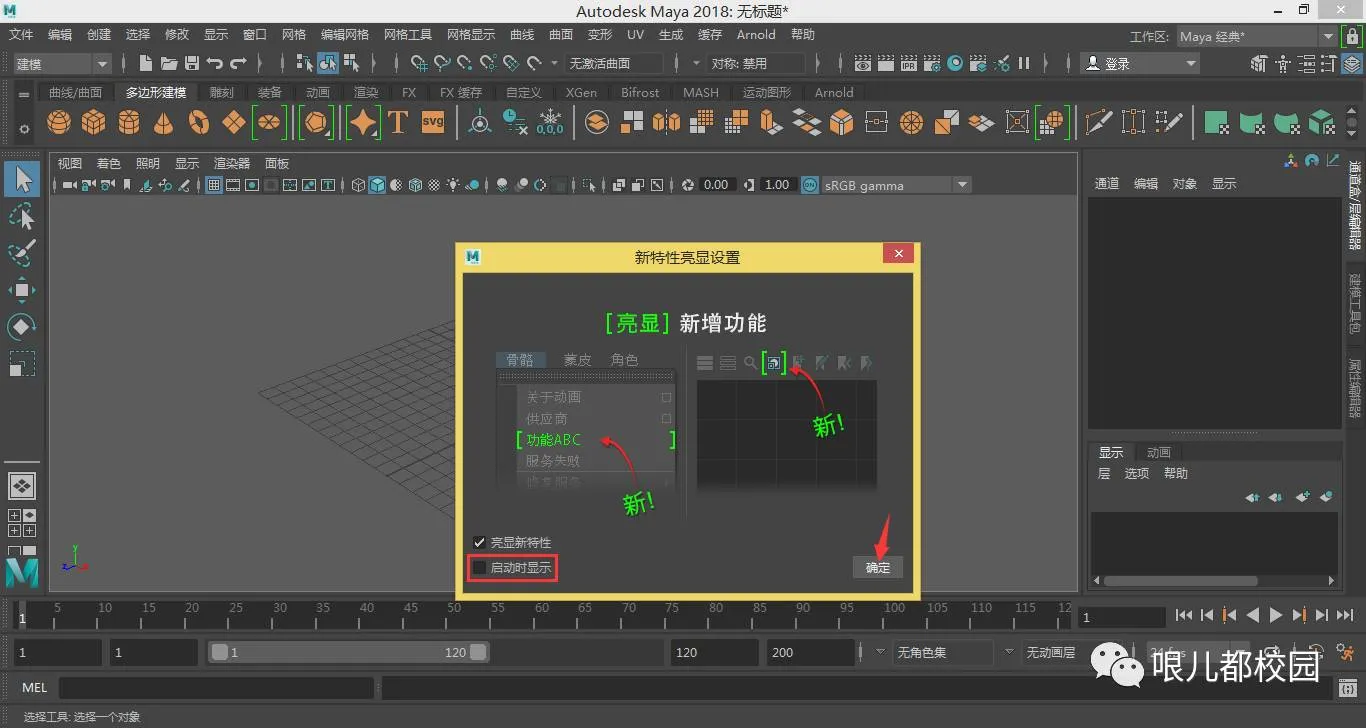Open the Hypershade sphere icon
Viewport: 1366px width, 728px height.
(955, 63)
